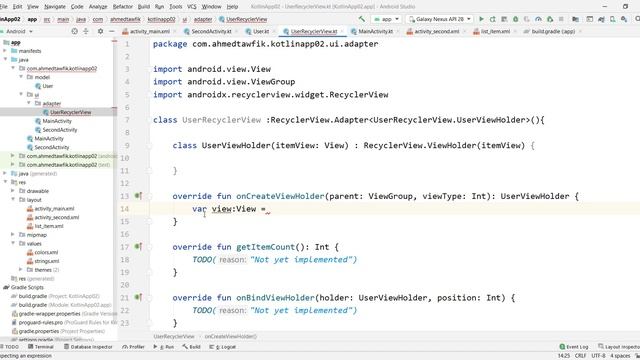Open the Logcat tool window
This screenshot has height=360, width=640.
click(223, 347)
